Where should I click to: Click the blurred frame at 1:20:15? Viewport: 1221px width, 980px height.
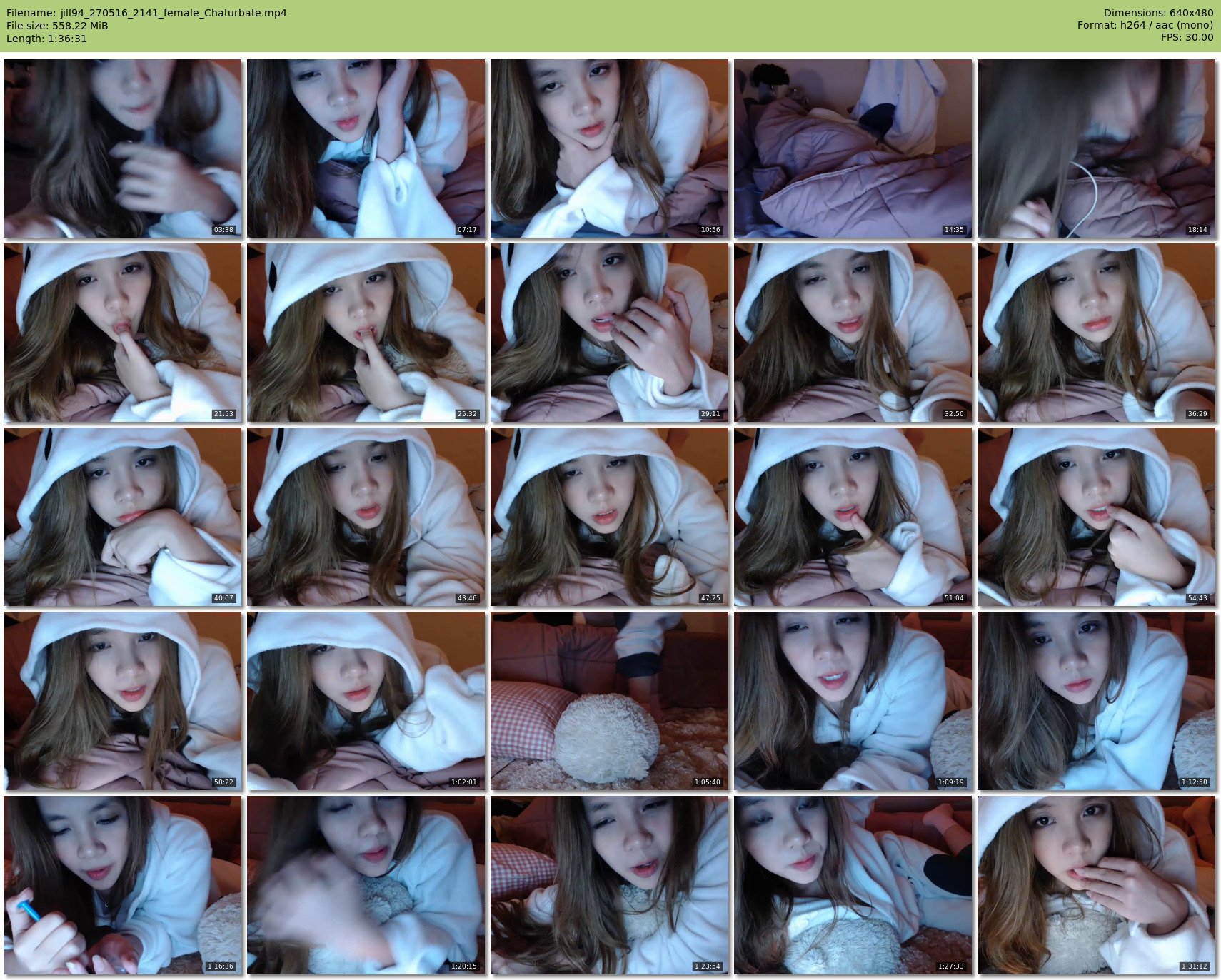[366, 885]
